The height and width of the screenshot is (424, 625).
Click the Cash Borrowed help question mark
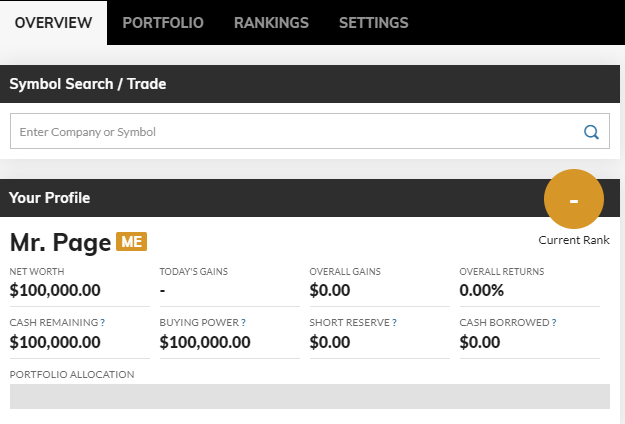(554, 323)
